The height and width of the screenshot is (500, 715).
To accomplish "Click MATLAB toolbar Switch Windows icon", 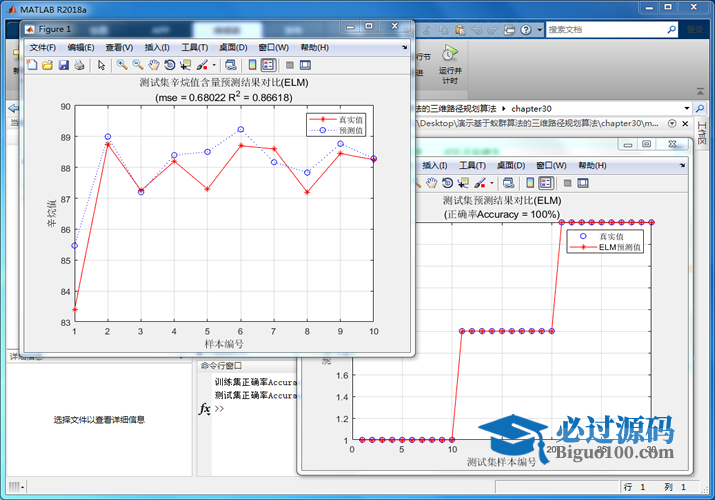I will coord(509,30).
